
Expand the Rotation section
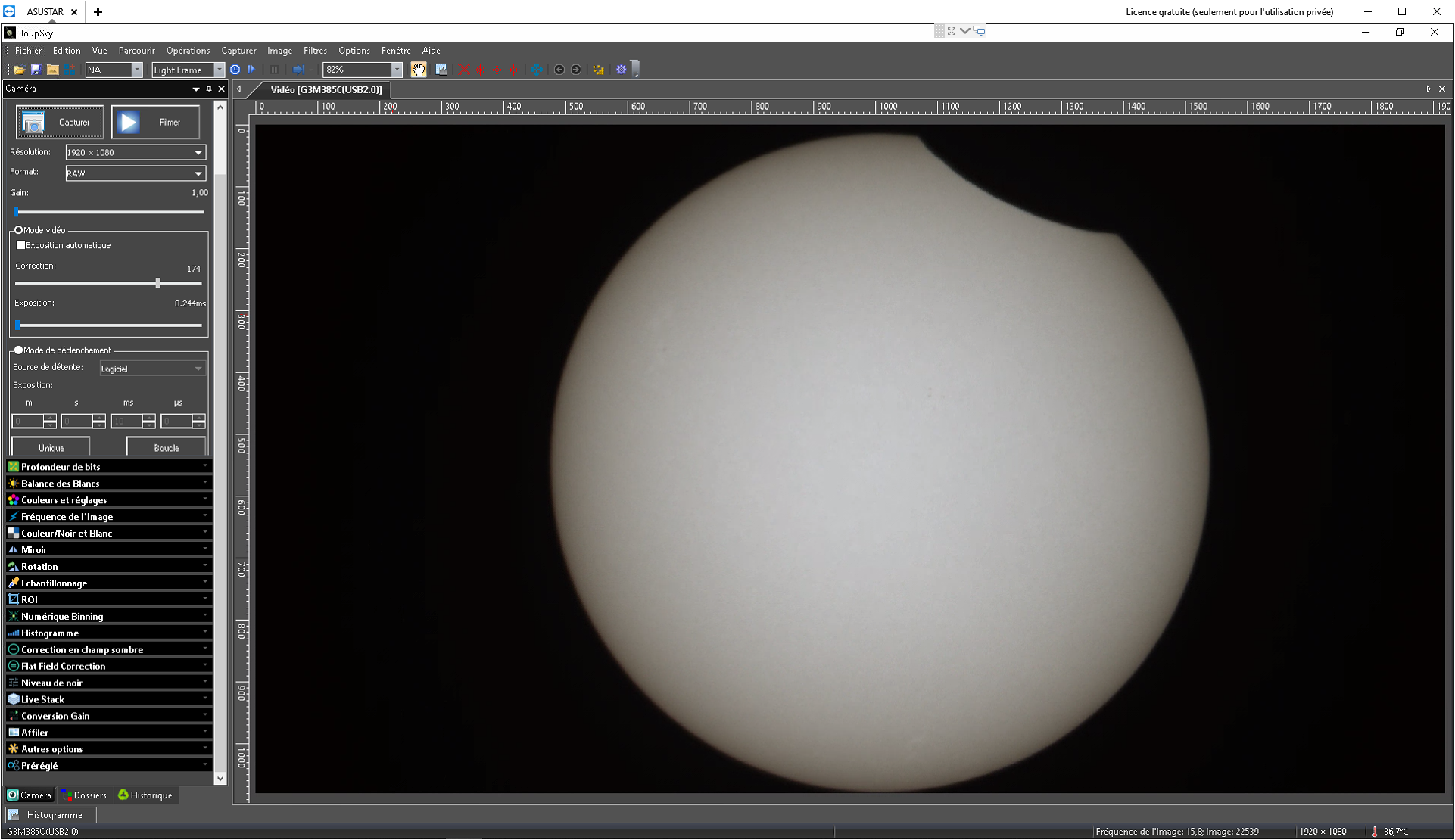(x=109, y=566)
